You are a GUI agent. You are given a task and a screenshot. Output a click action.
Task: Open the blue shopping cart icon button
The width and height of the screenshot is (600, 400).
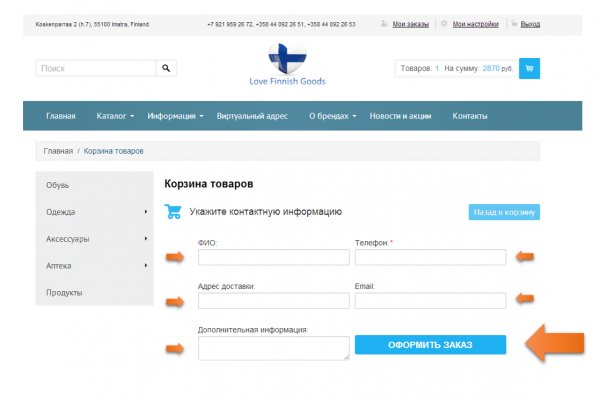(528, 69)
